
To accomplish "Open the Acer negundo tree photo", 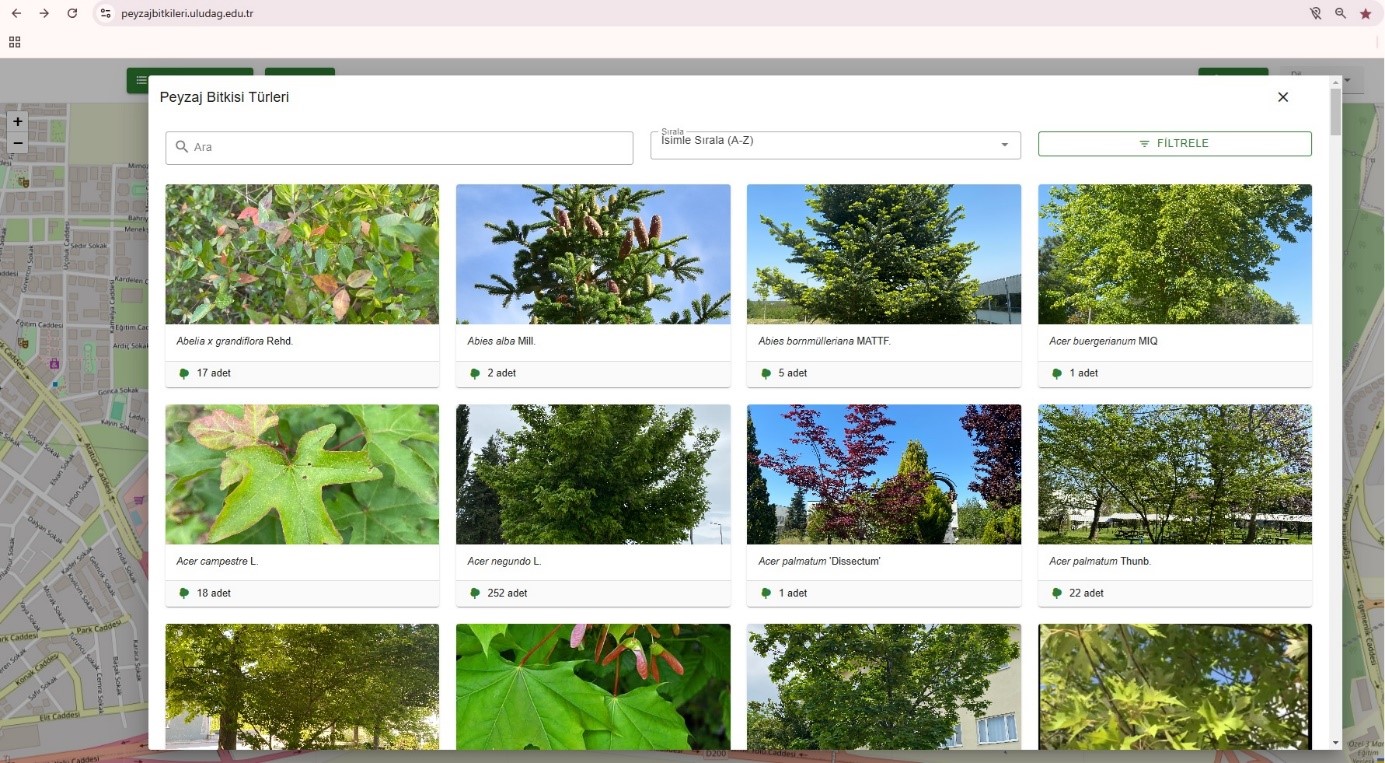I will (x=593, y=474).
